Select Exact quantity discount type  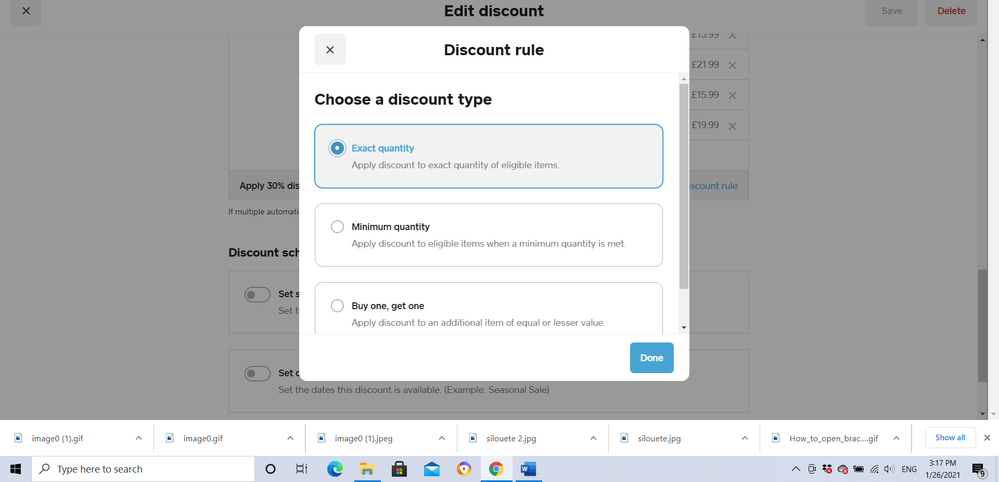pyautogui.click(x=338, y=148)
